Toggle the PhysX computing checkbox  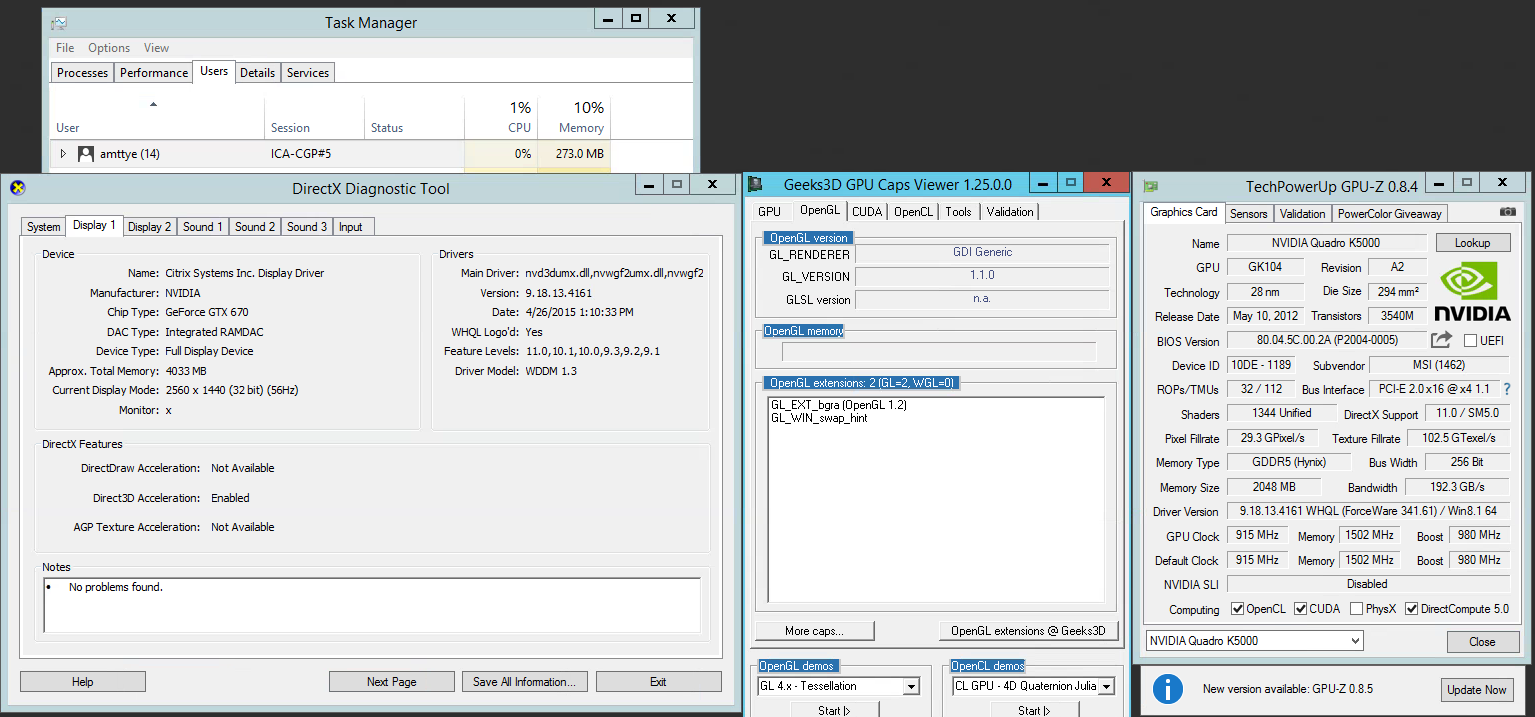coord(1356,608)
